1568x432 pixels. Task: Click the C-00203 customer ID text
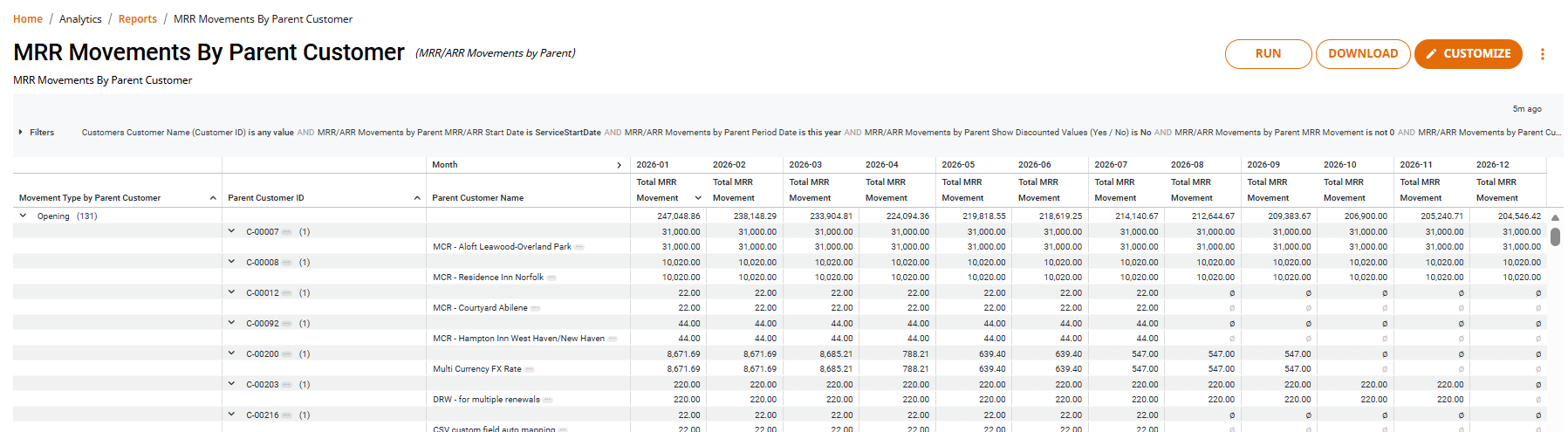[x=263, y=385]
